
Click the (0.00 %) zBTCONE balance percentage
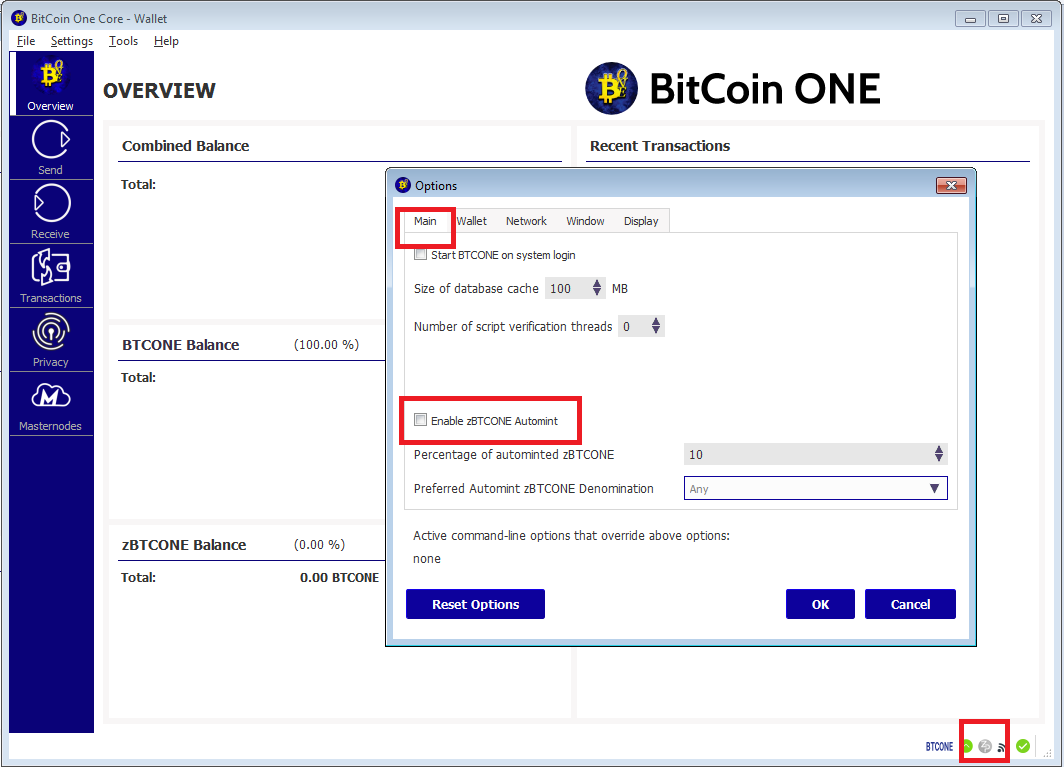320,544
